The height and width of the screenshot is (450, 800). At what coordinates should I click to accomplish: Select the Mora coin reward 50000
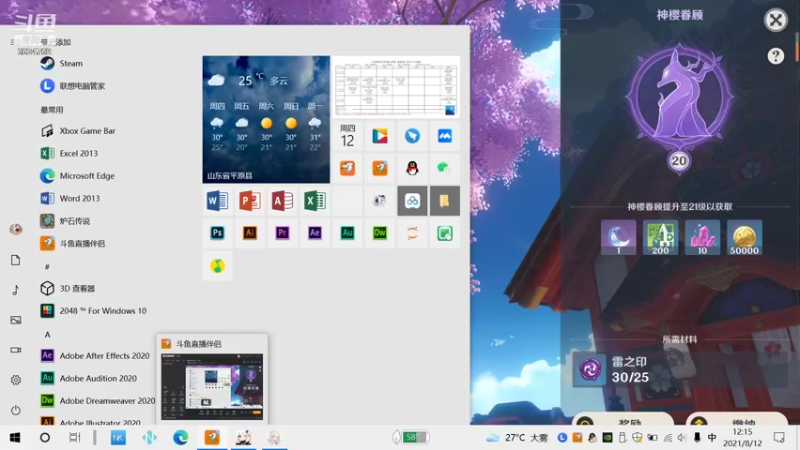click(x=744, y=238)
